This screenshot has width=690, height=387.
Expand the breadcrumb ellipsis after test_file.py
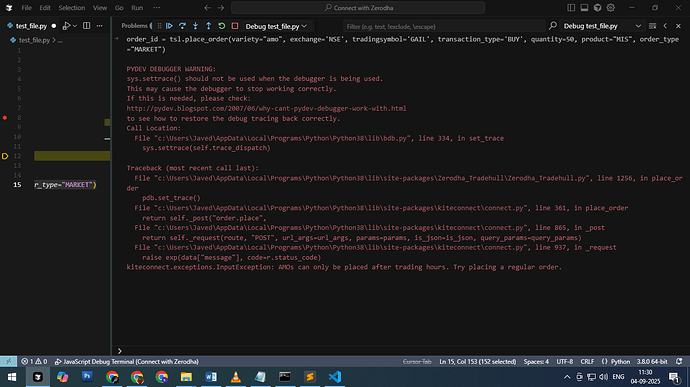tap(60, 40)
